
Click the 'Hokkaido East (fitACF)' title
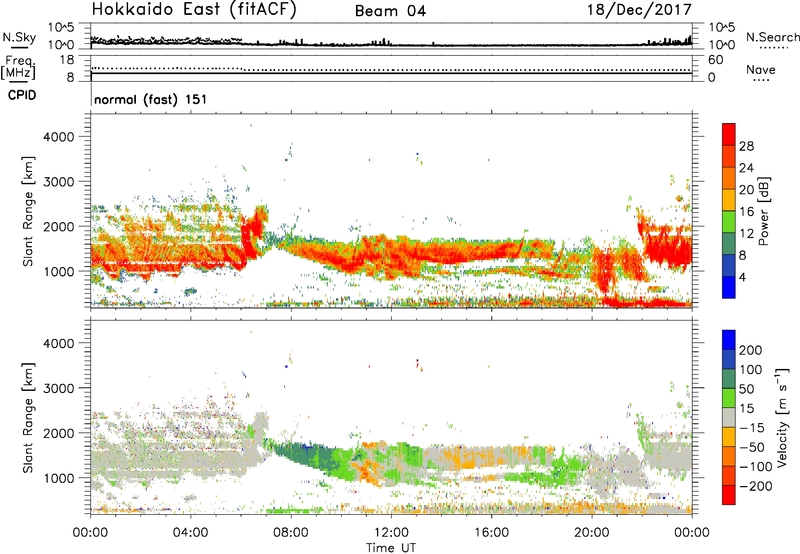point(194,10)
